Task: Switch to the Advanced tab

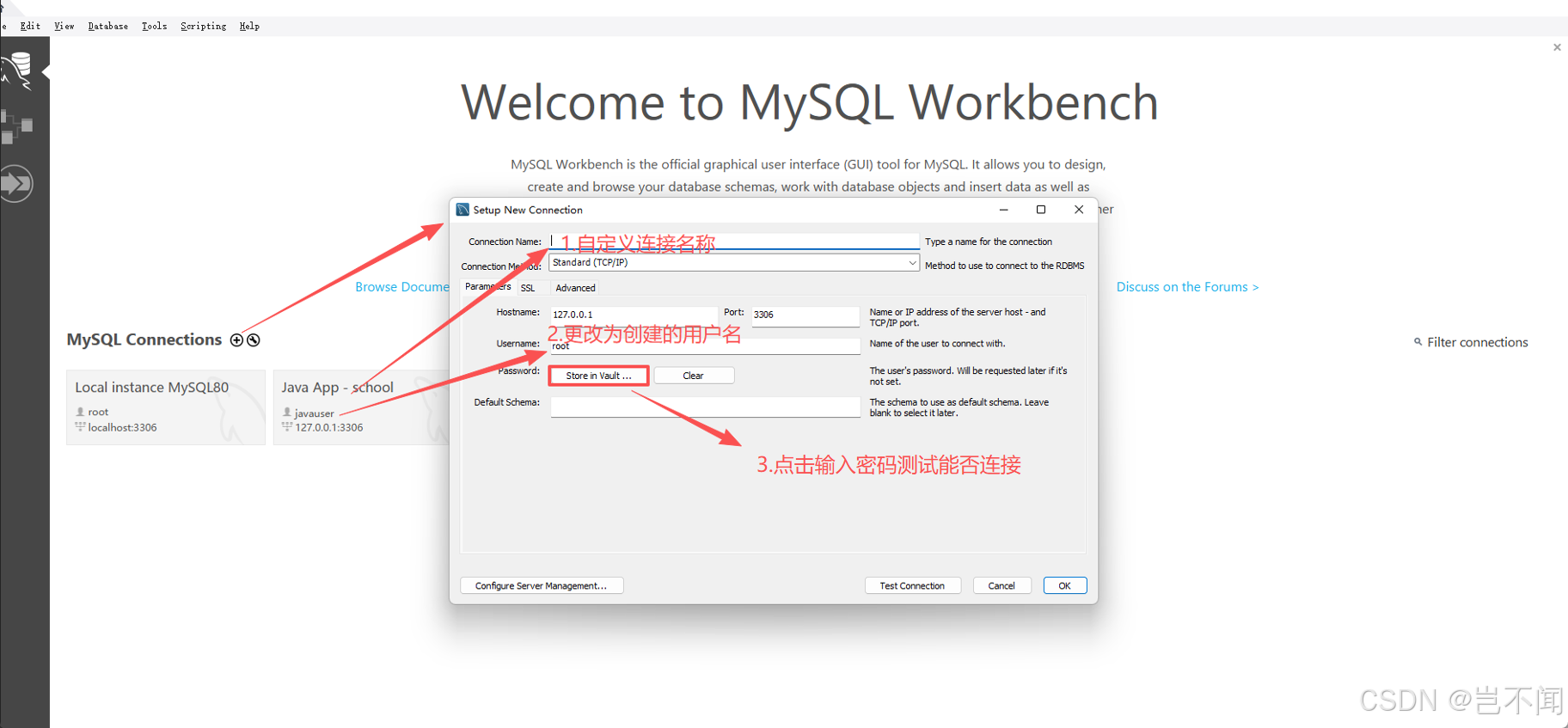Action: pos(575,288)
